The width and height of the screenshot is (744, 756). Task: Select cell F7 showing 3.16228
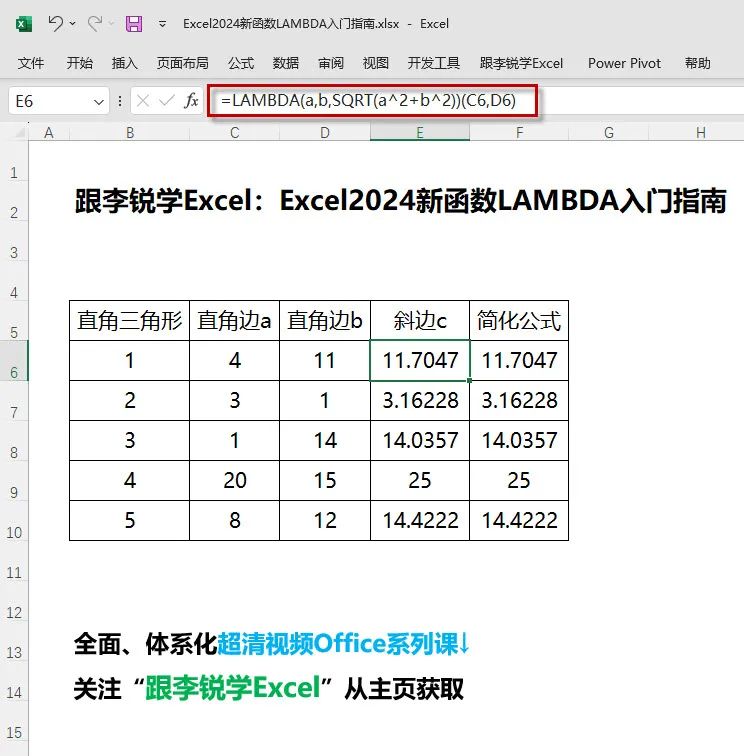(519, 401)
